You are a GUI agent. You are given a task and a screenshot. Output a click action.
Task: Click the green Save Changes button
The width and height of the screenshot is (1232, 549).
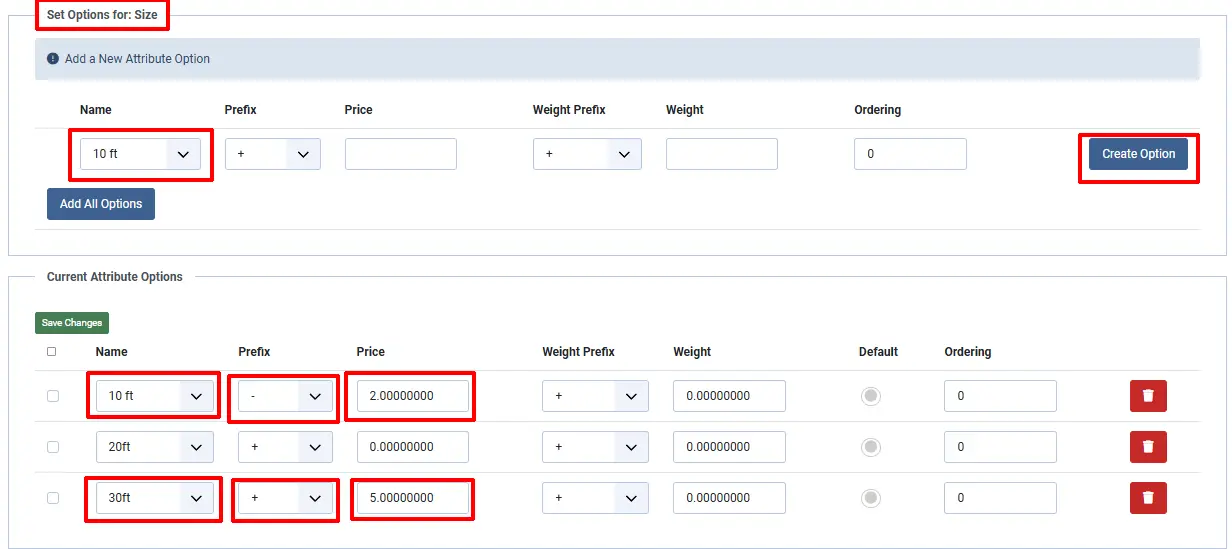(x=72, y=323)
